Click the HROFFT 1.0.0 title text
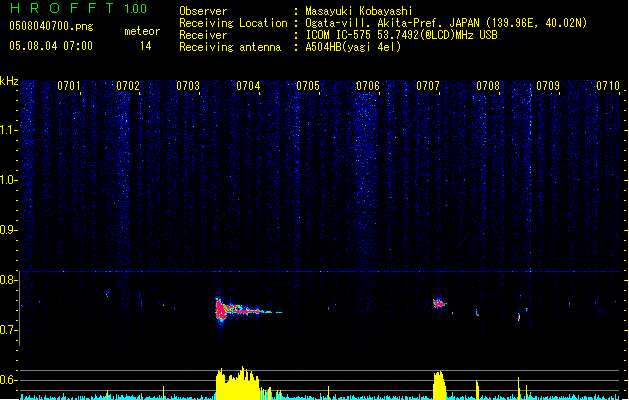Viewport: 629px width, 400px height. point(78,8)
